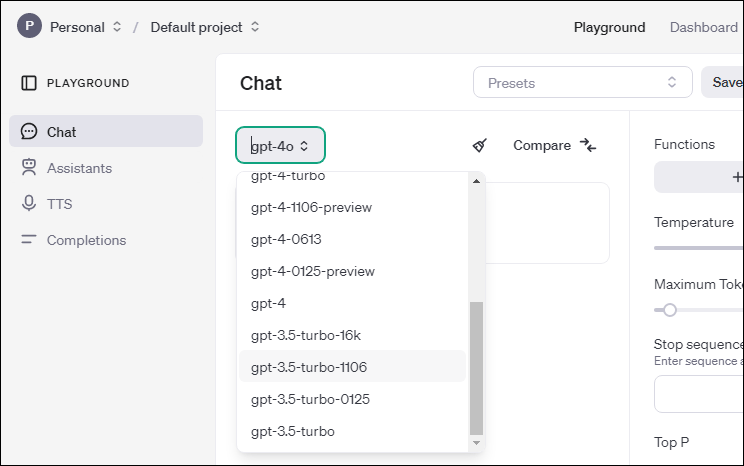Click the clear chat broom icon
Image resolution: width=744 pixels, height=466 pixels.
point(480,146)
